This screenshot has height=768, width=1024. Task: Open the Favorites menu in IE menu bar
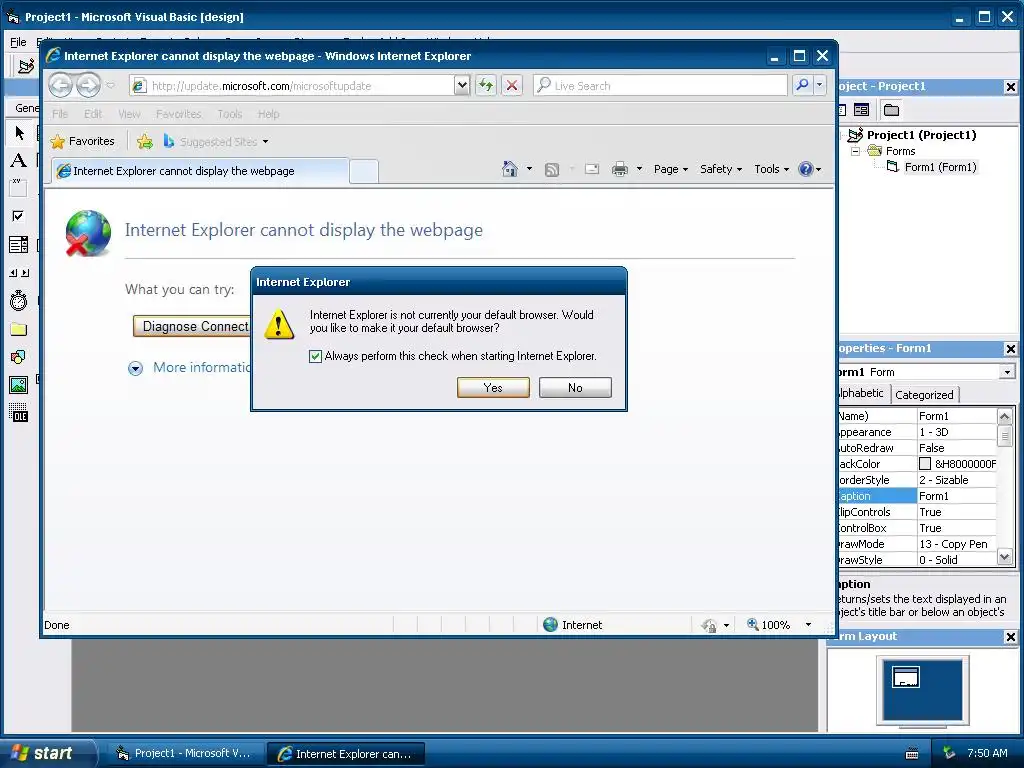click(178, 114)
